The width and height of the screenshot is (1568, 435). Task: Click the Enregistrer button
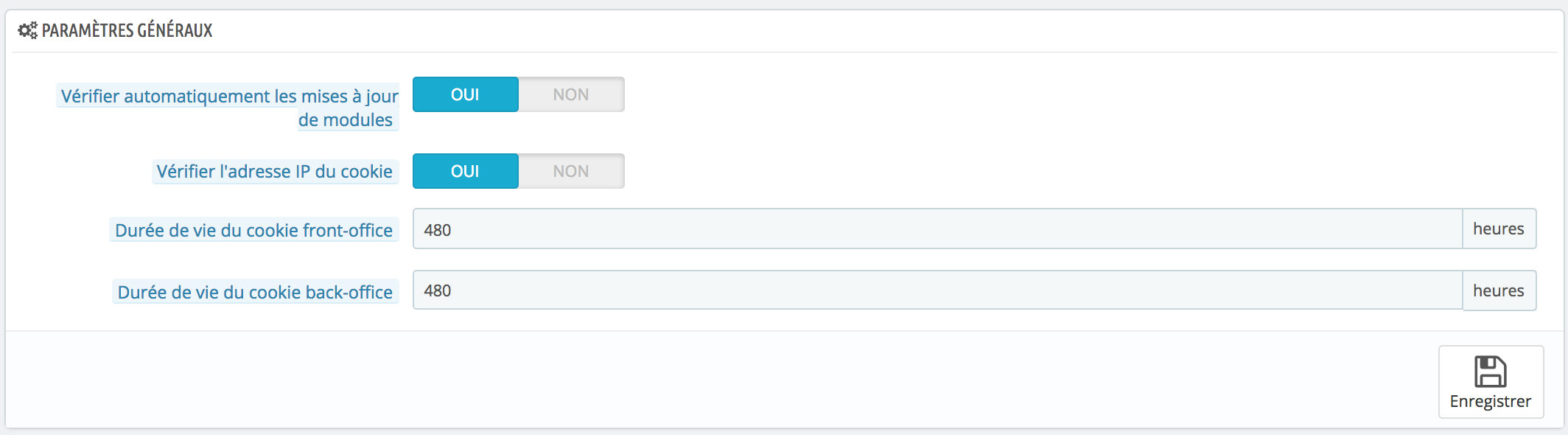[x=1491, y=382]
